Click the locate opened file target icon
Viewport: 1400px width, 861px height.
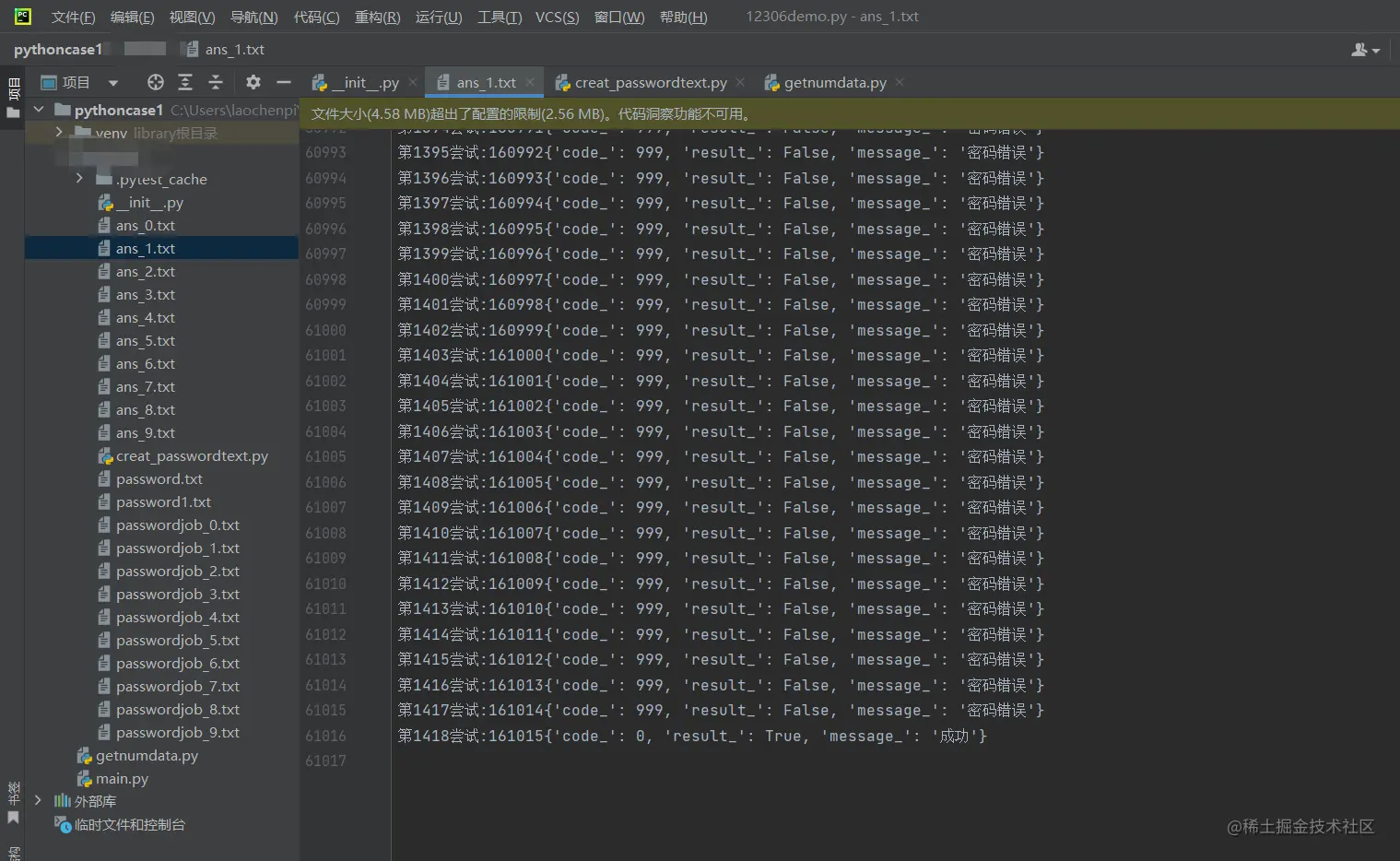(x=156, y=82)
